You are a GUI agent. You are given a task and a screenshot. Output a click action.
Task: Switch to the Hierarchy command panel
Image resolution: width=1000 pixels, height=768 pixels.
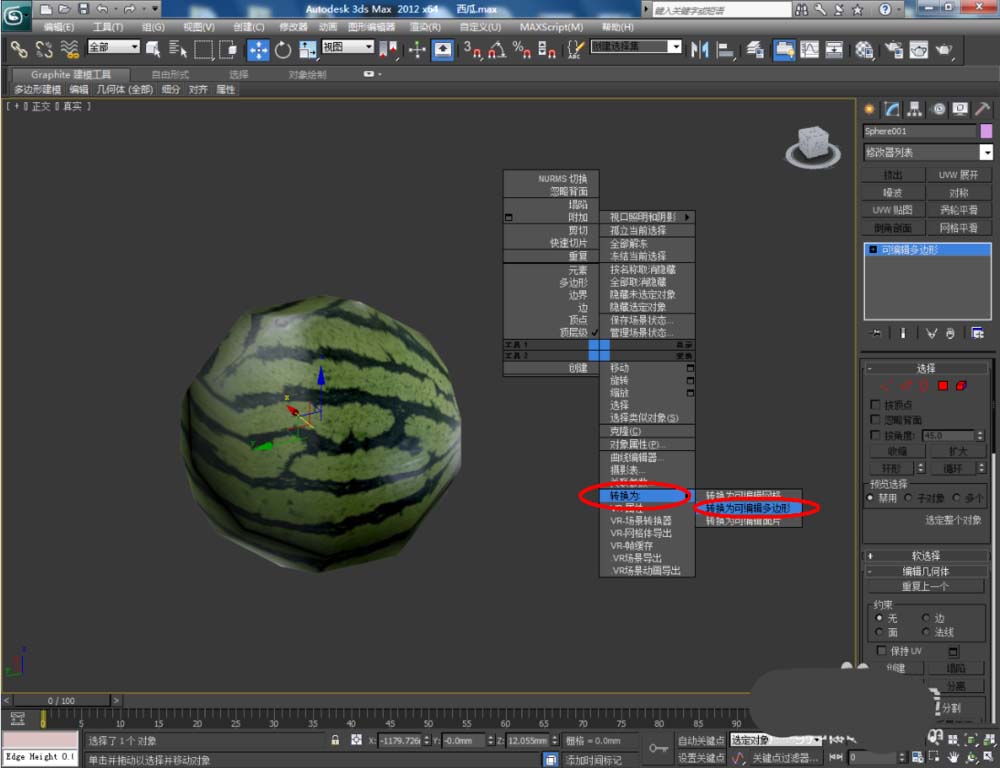[915, 109]
